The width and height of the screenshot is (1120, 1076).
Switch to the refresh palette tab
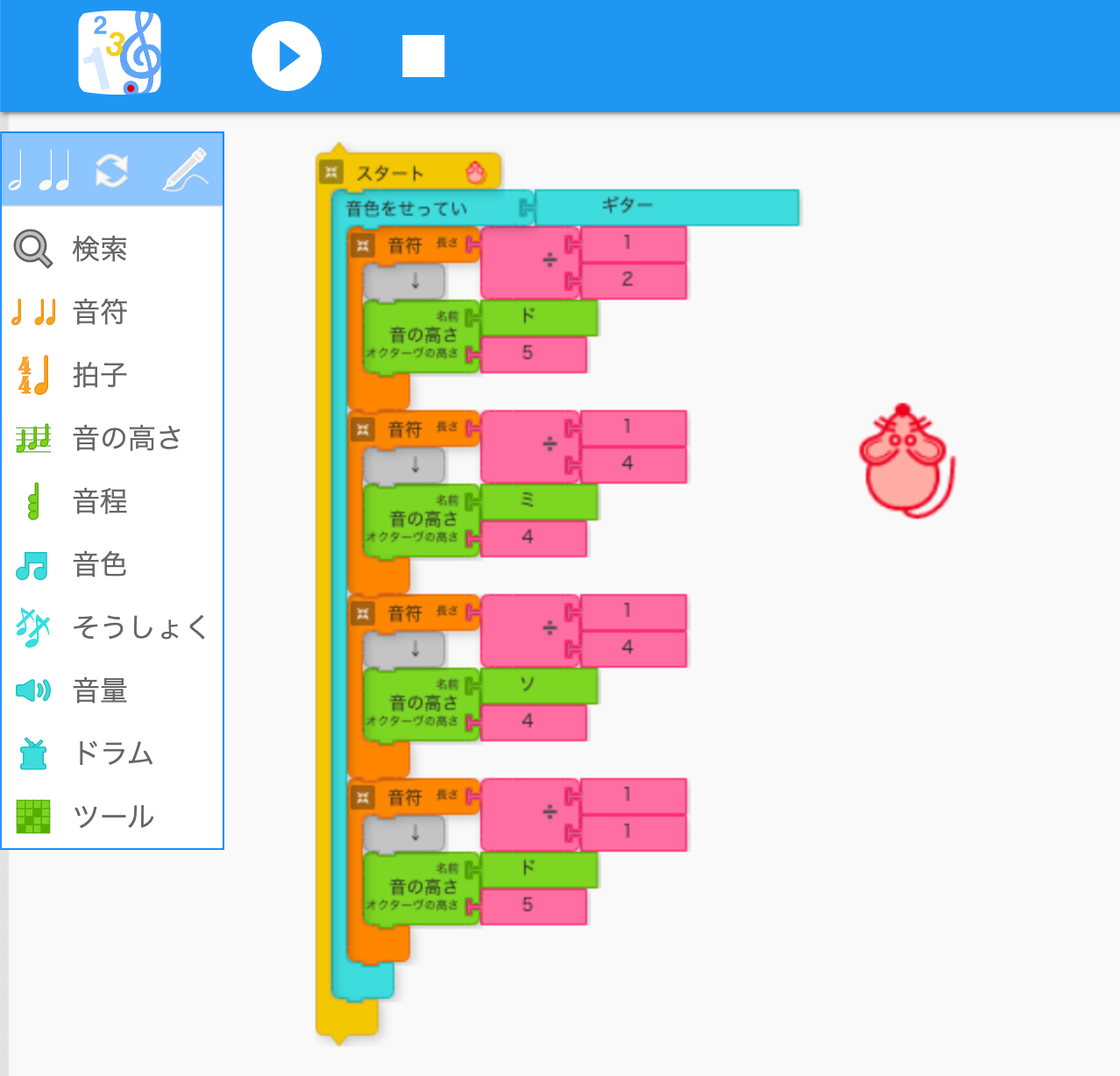tap(112, 169)
